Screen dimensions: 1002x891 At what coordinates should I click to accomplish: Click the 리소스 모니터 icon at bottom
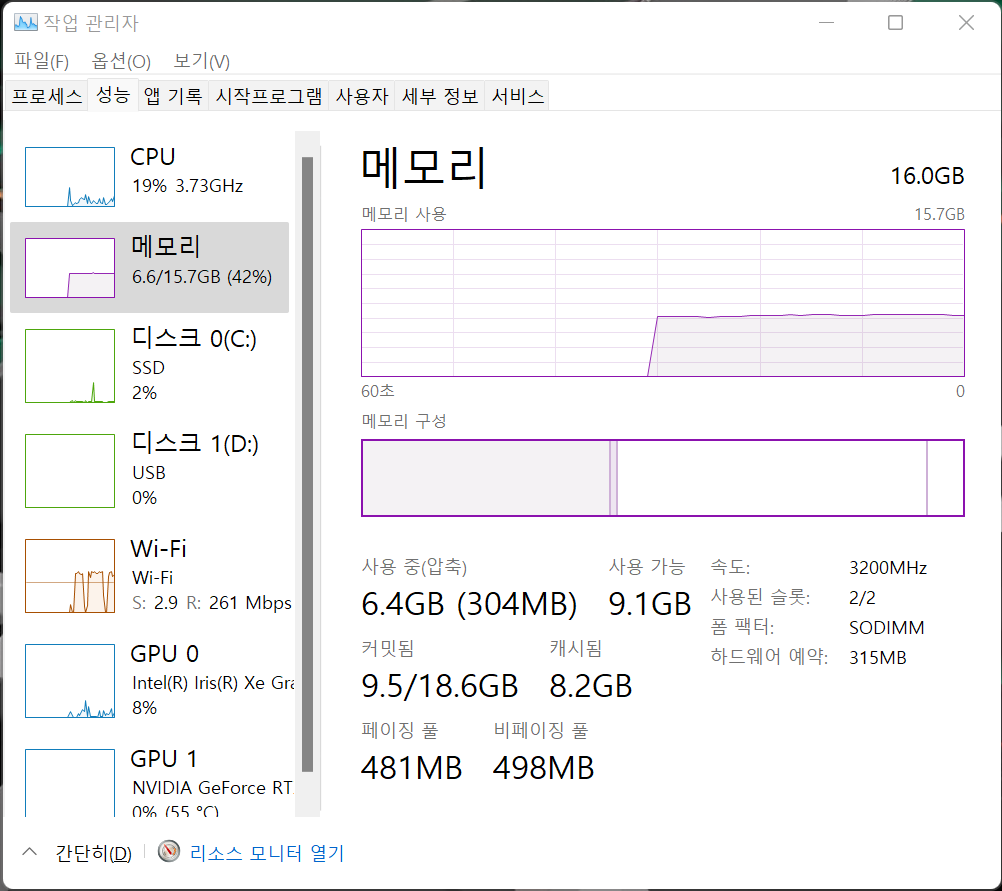(170, 853)
